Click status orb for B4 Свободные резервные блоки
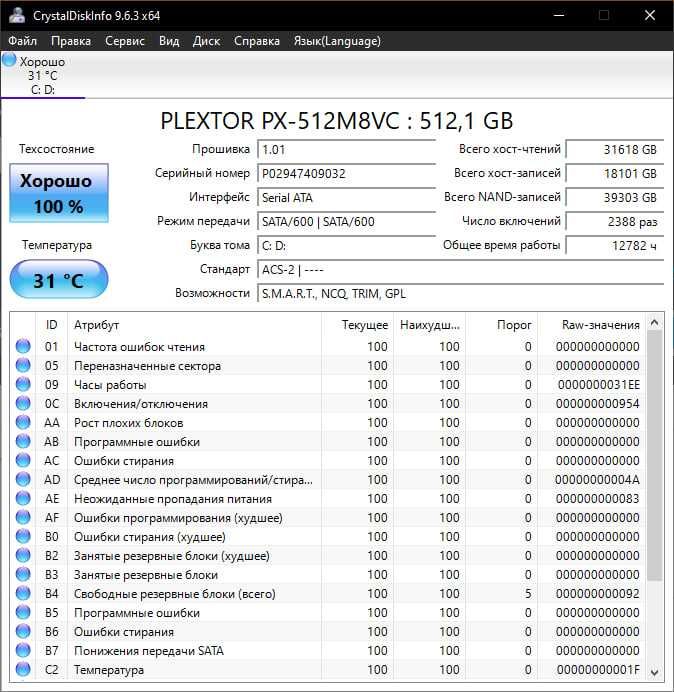The height and width of the screenshot is (692, 674). coord(23,593)
